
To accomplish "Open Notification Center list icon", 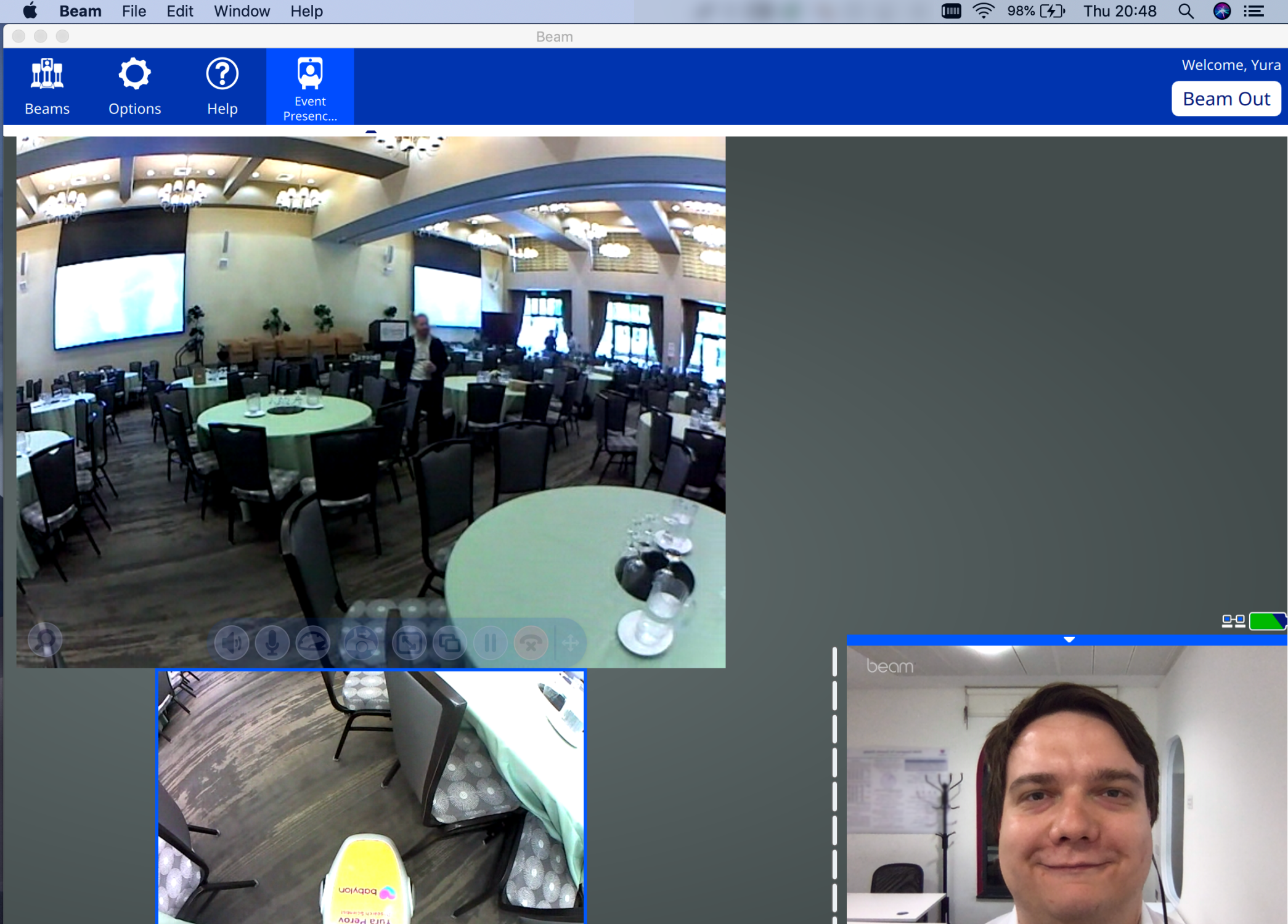I will coord(1253,11).
